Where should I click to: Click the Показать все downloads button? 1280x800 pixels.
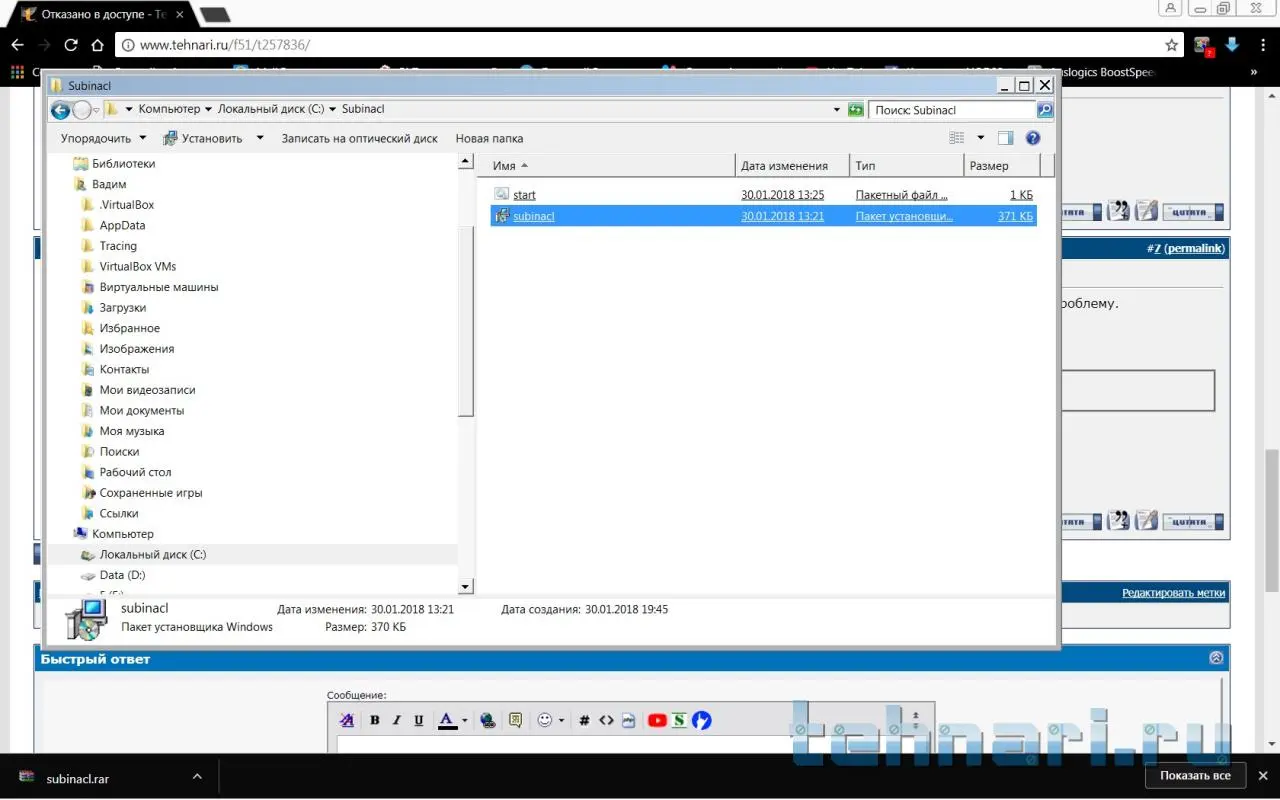1195,776
